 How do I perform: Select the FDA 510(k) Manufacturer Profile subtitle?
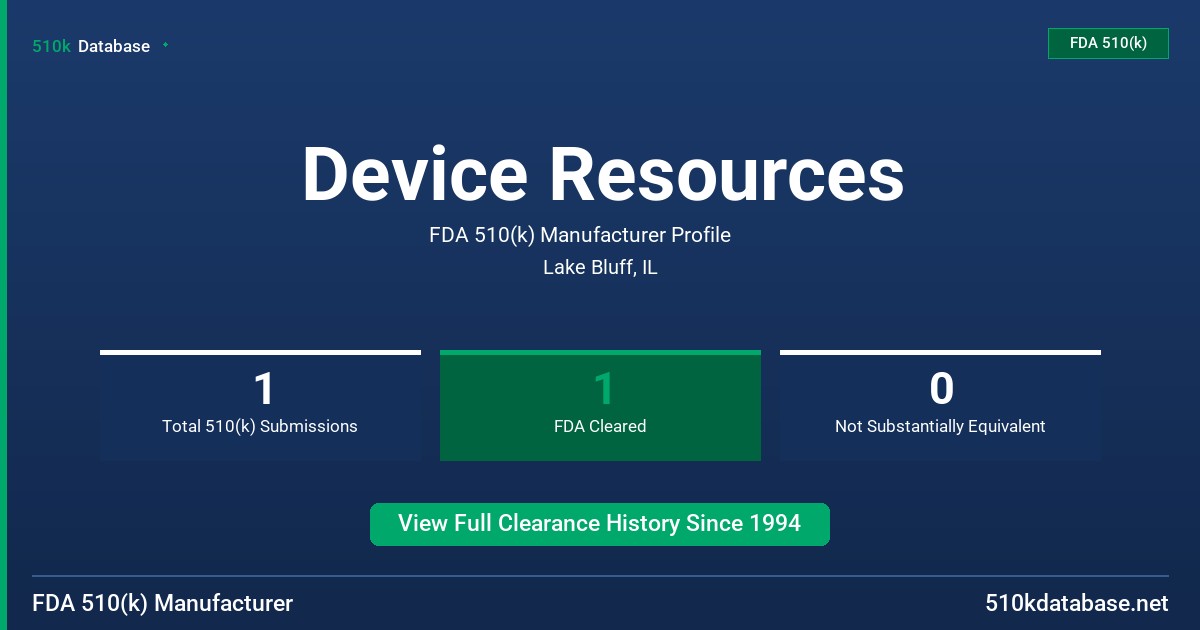click(580, 235)
